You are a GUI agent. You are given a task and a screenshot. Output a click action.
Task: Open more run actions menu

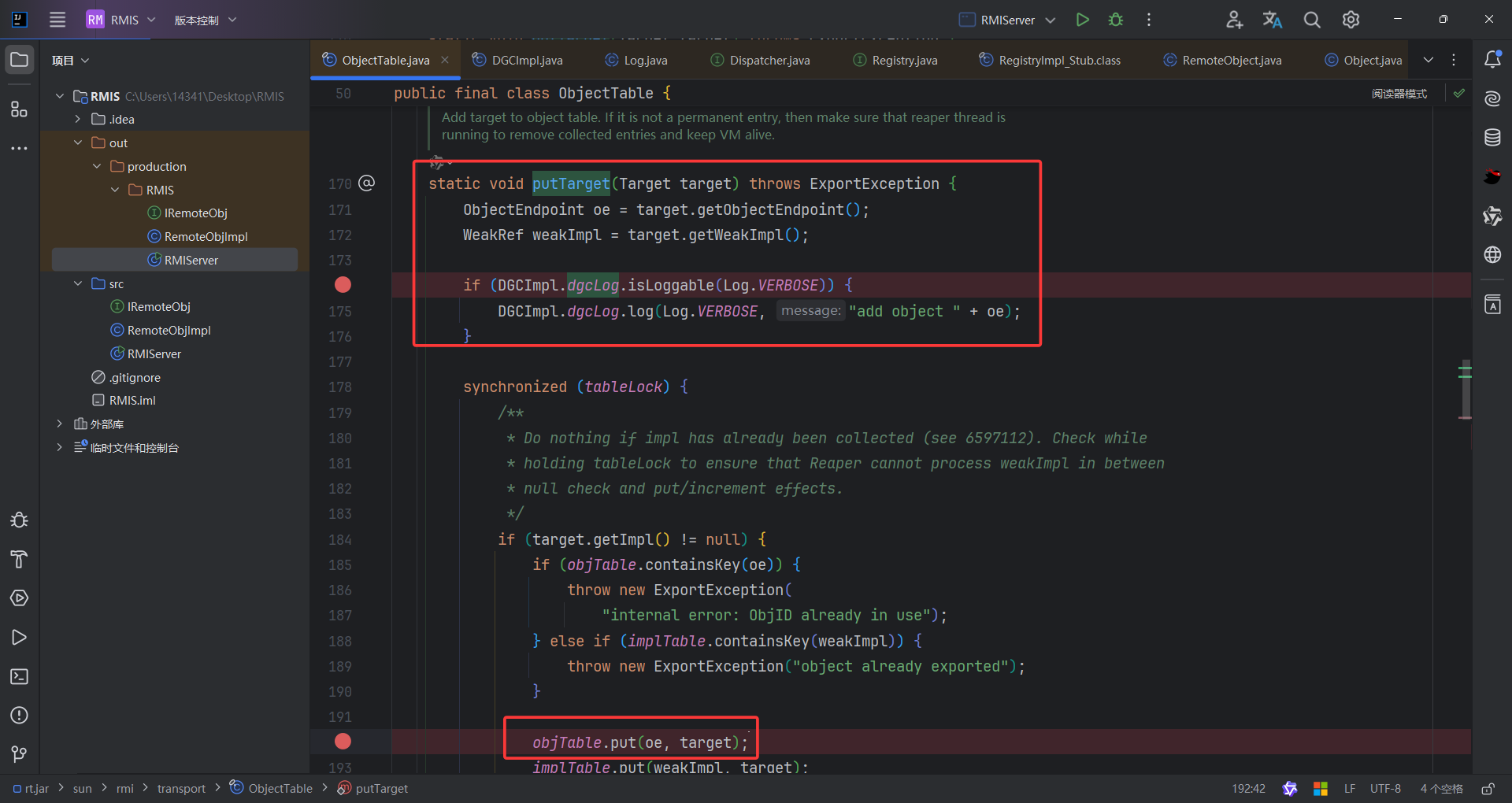(1149, 20)
